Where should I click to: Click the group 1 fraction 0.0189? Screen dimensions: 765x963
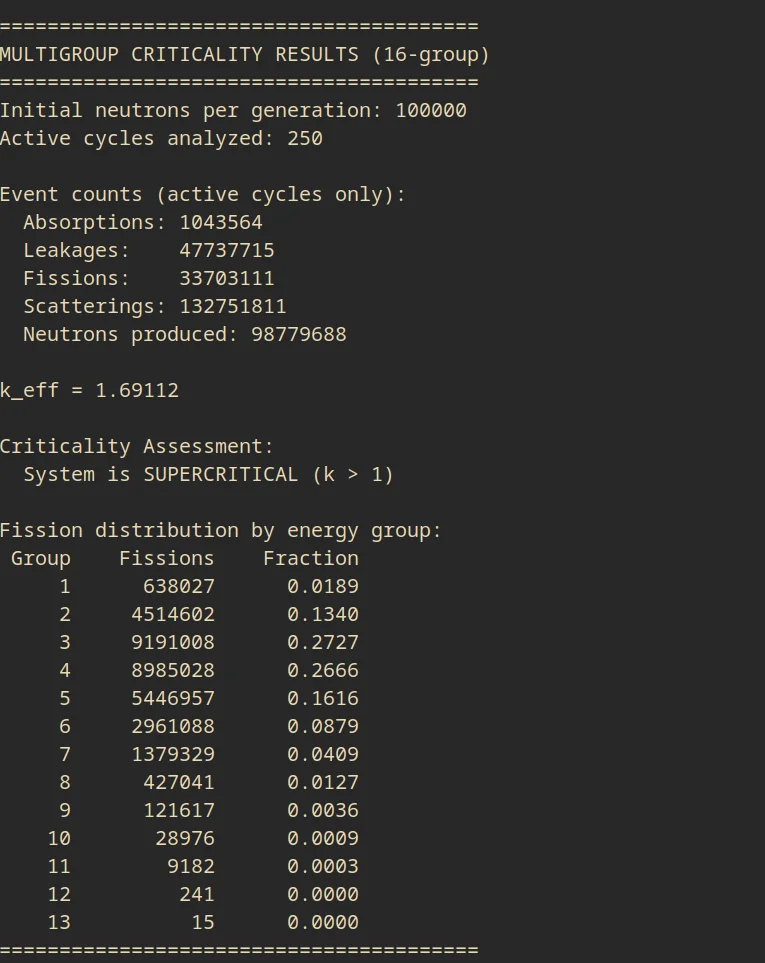pos(323,587)
